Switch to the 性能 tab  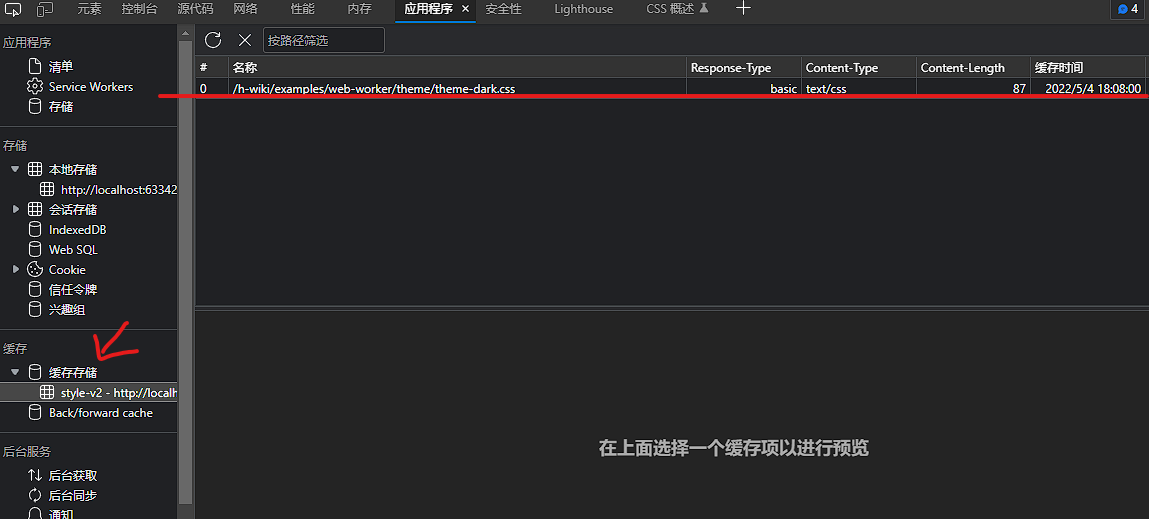(303, 10)
